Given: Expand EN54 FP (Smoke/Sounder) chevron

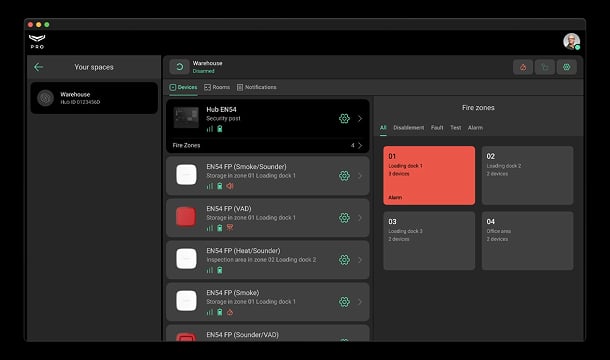Looking at the screenshot, I should [360, 176].
